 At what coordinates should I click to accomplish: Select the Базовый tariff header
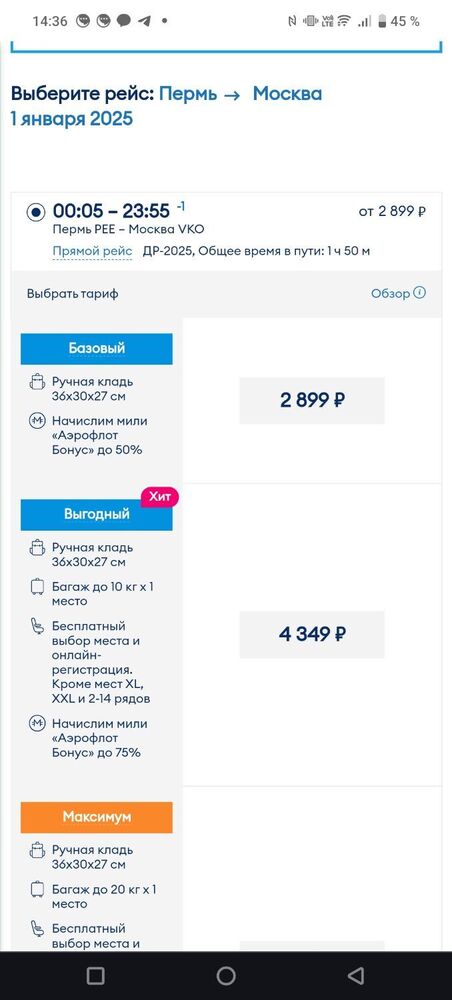96,349
